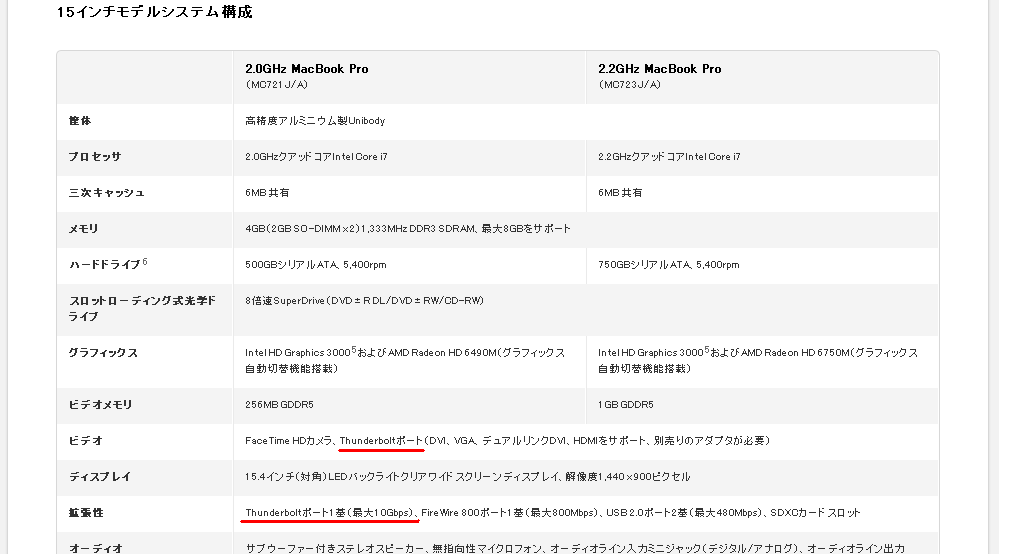Click the display spec '15.4インチ(対角)LED...'
Image resolution: width=1024 pixels, height=554 pixels.
[468, 476]
